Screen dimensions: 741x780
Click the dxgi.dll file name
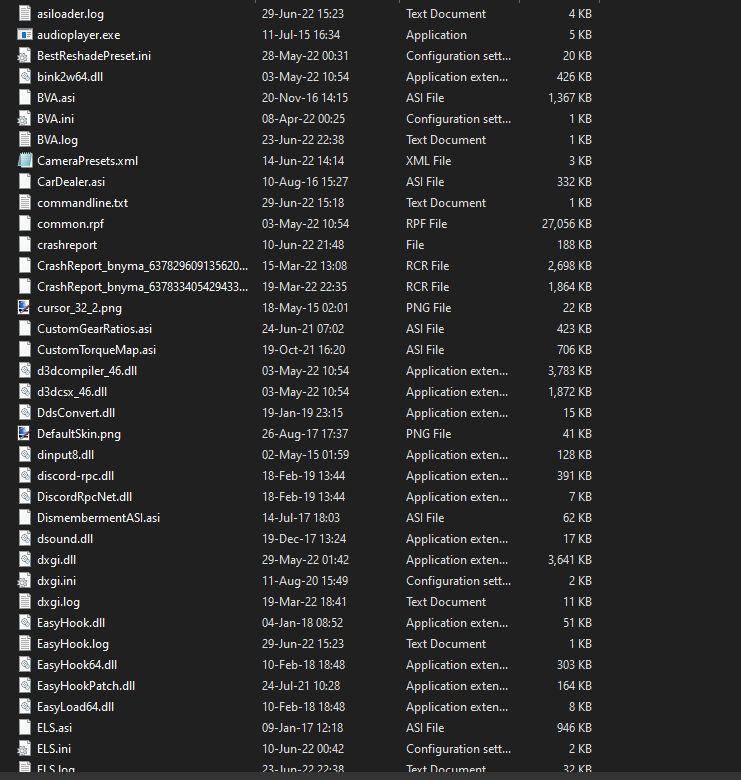coord(57,560)
